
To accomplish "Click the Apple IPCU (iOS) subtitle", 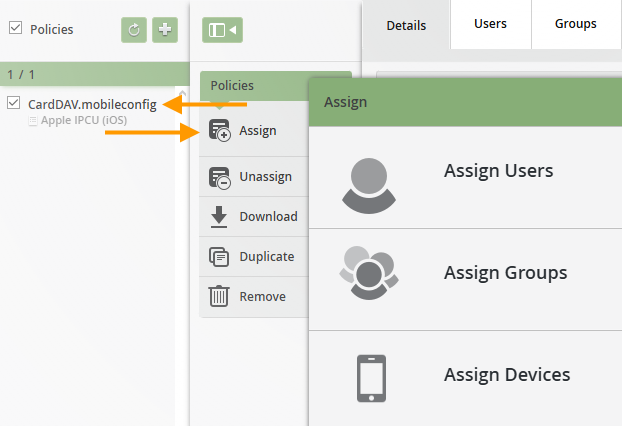I will (x=84, y=120).
